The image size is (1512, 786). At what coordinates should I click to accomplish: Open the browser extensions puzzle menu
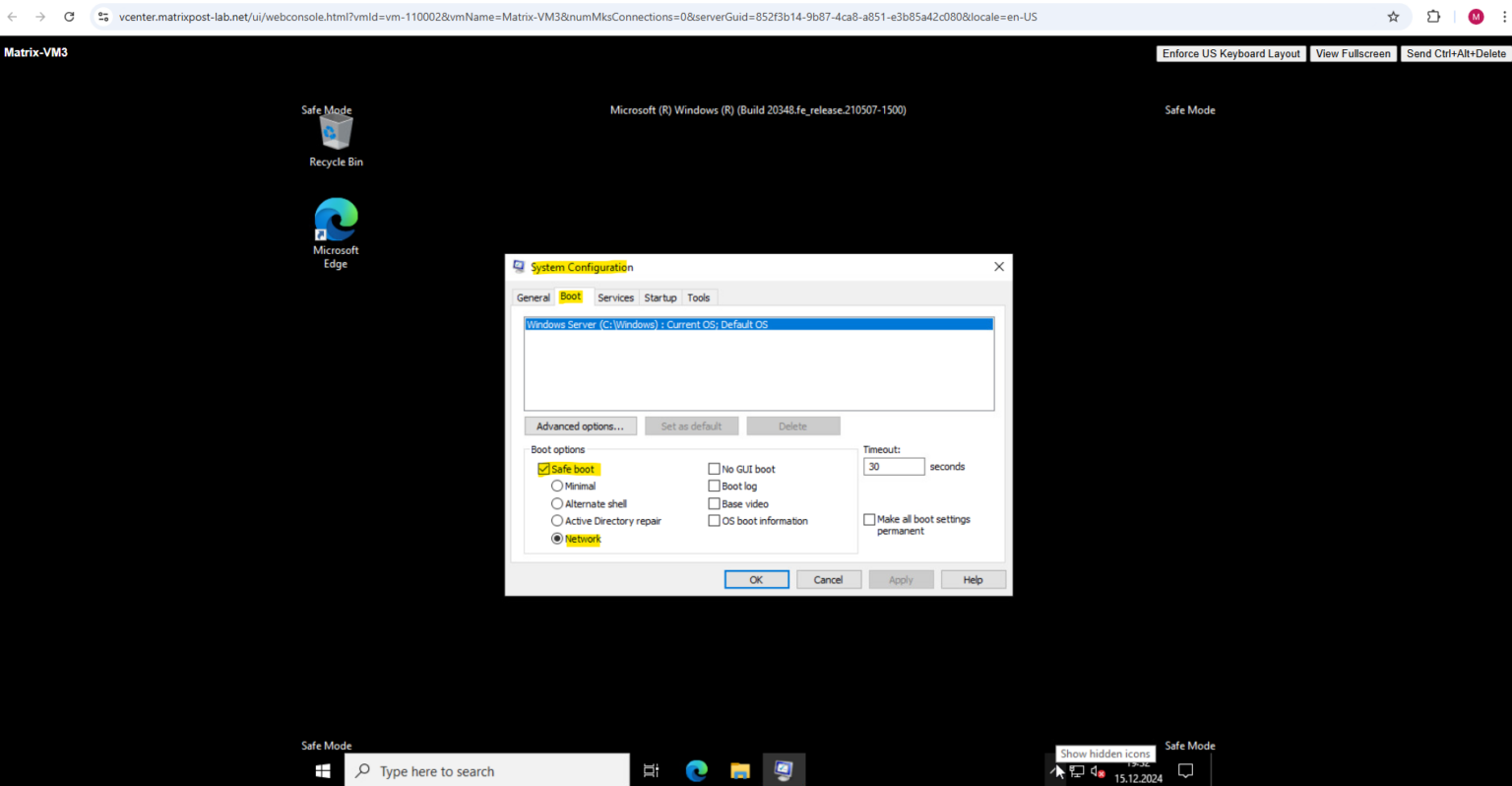click(1434, 16)
